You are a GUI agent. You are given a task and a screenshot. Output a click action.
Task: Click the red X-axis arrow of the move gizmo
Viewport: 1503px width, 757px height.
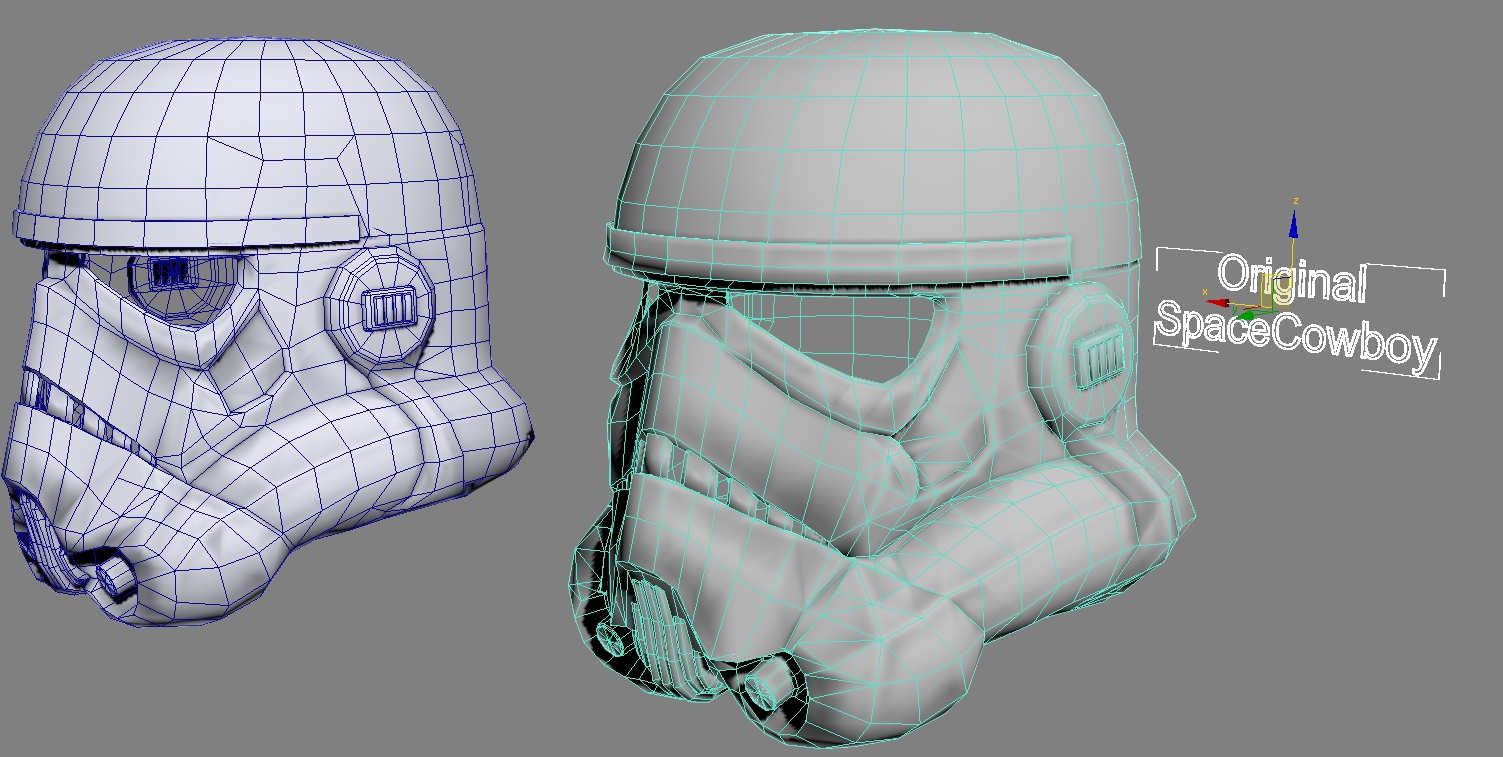(x=1220, y=301)
